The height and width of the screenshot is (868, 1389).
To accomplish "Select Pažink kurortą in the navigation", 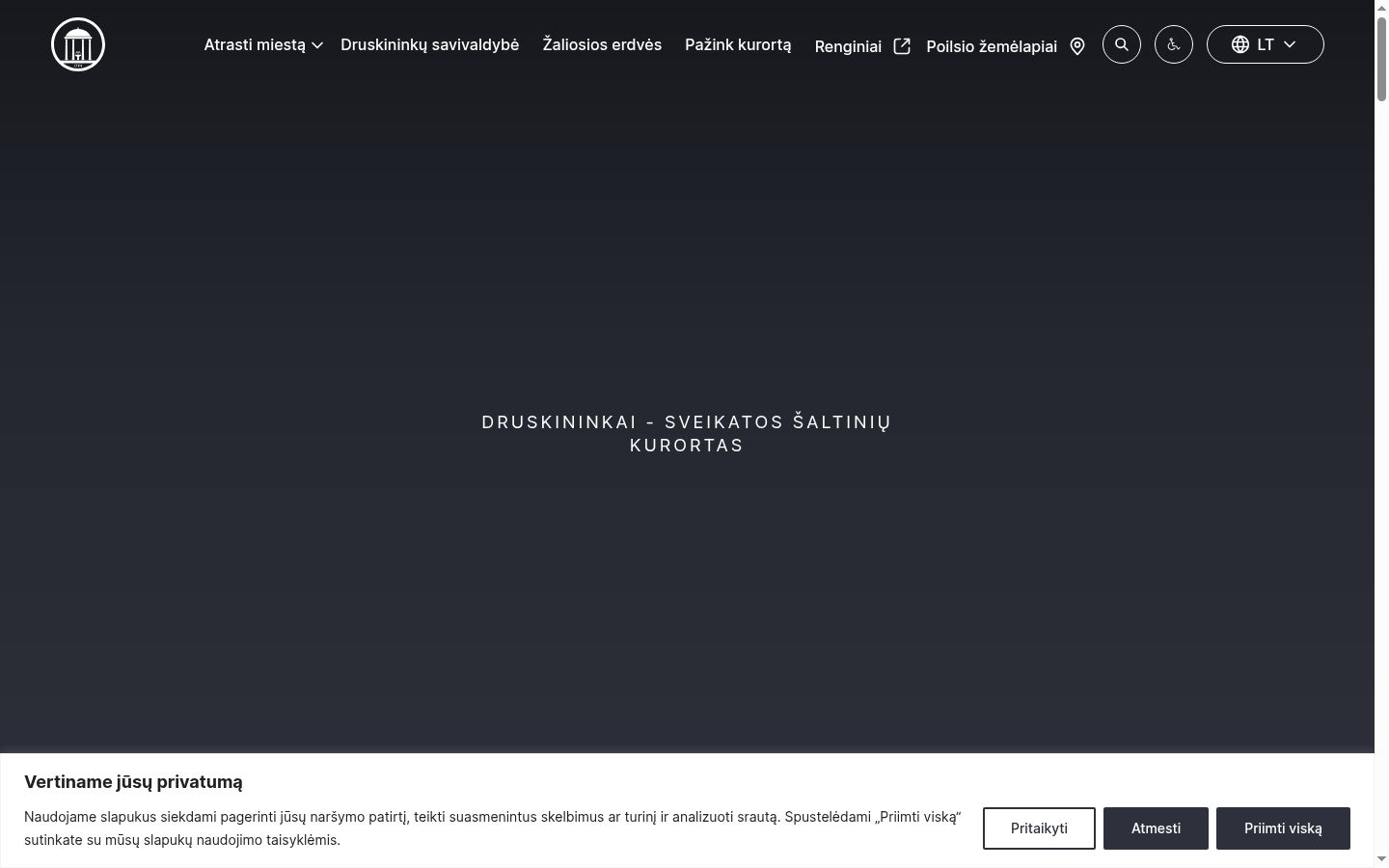I will coord(738,44).
